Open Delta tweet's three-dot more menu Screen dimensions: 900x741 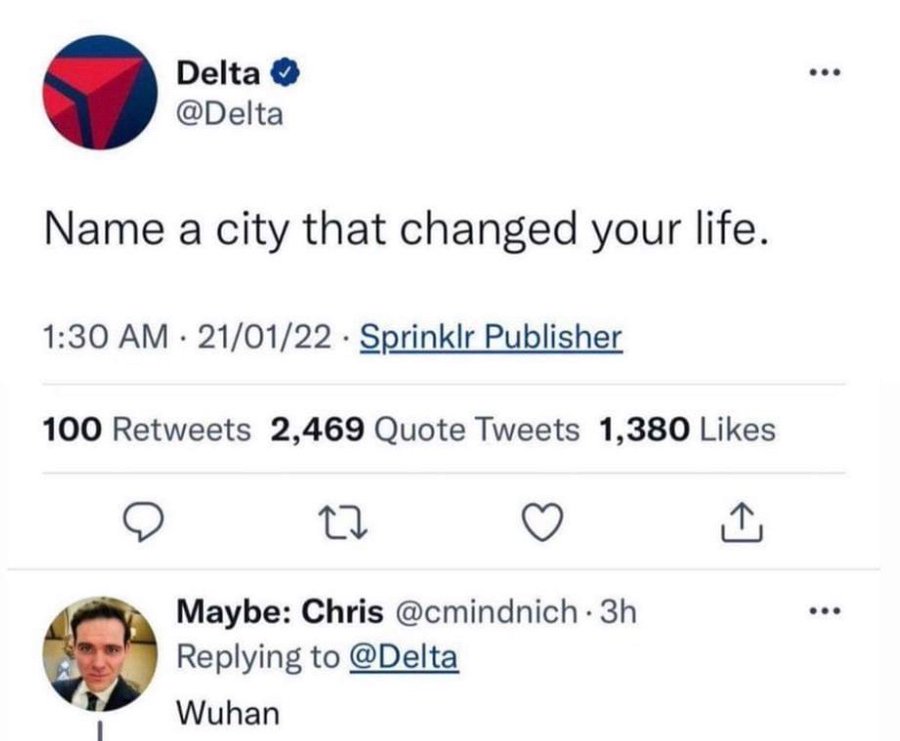pos(825,73)
